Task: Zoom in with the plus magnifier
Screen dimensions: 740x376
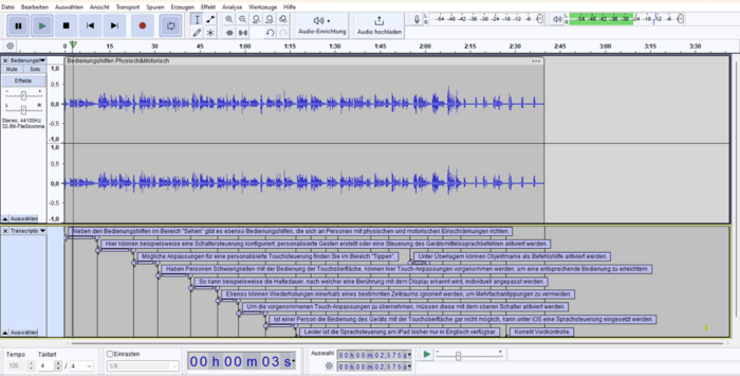Action: [229, 19]
